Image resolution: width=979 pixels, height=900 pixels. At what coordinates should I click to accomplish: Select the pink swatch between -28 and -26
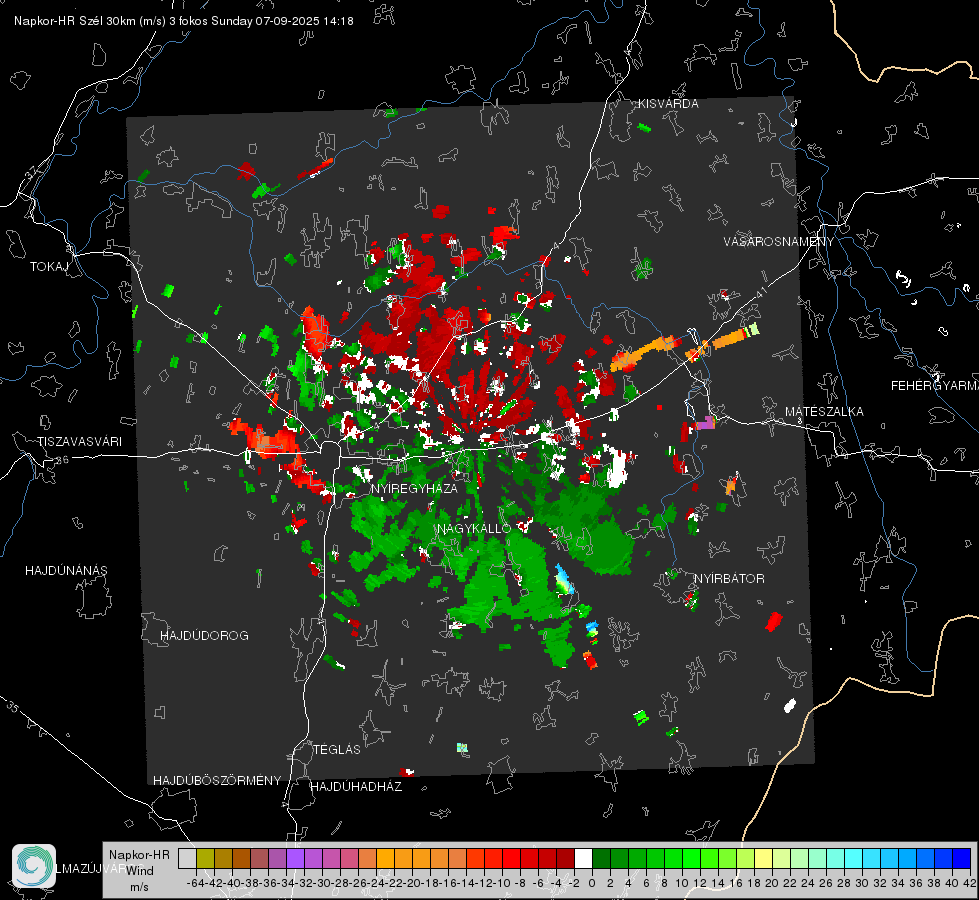pyautogui.click(x=349, y=859)
